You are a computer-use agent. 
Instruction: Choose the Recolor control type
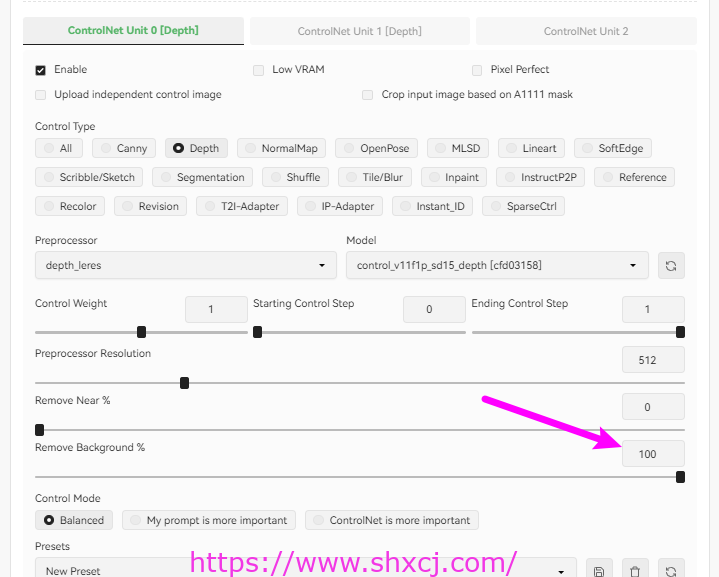(x=70, y=206)
